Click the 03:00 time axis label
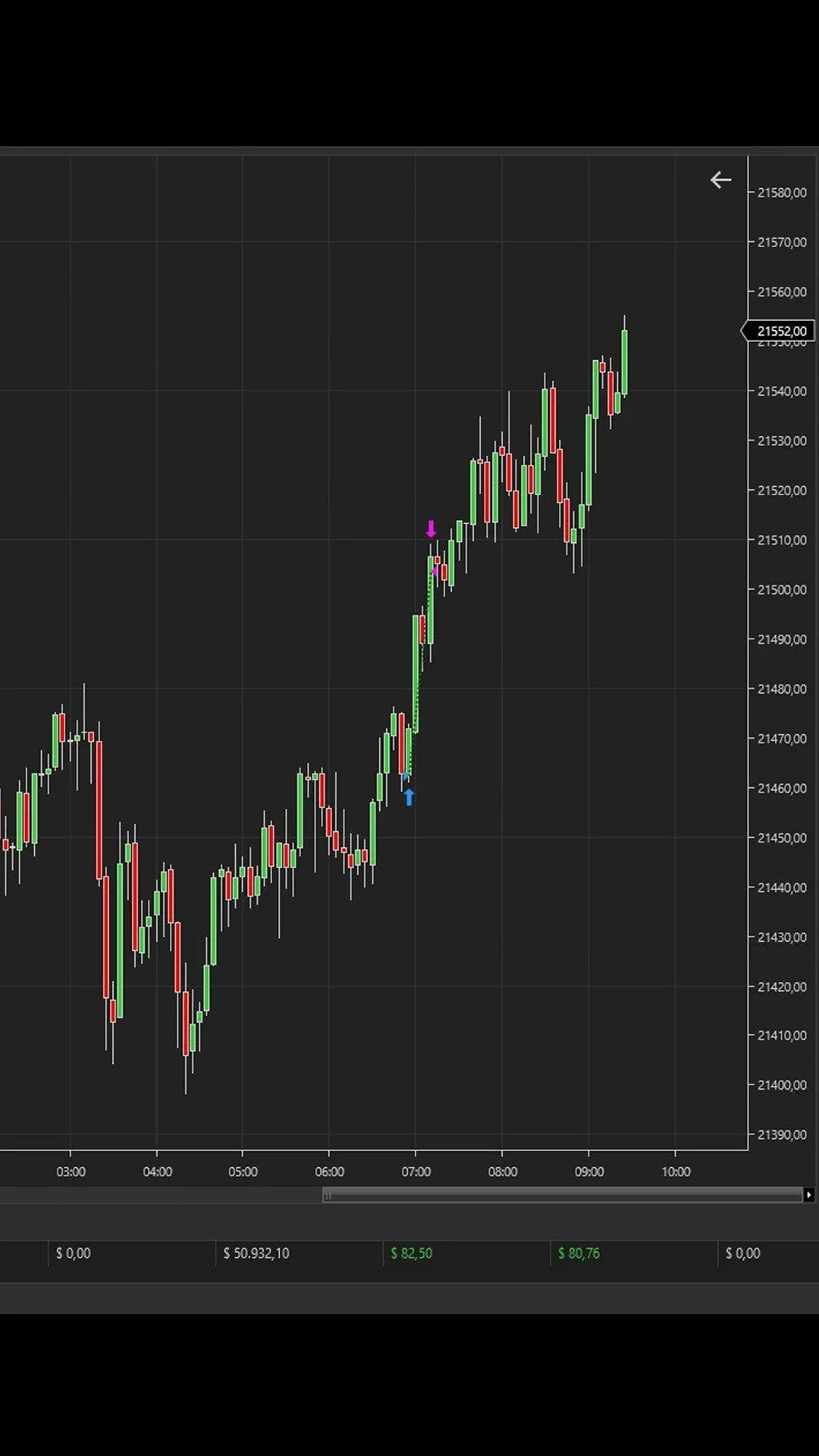819x1456 pixels. click(71, 1172)
